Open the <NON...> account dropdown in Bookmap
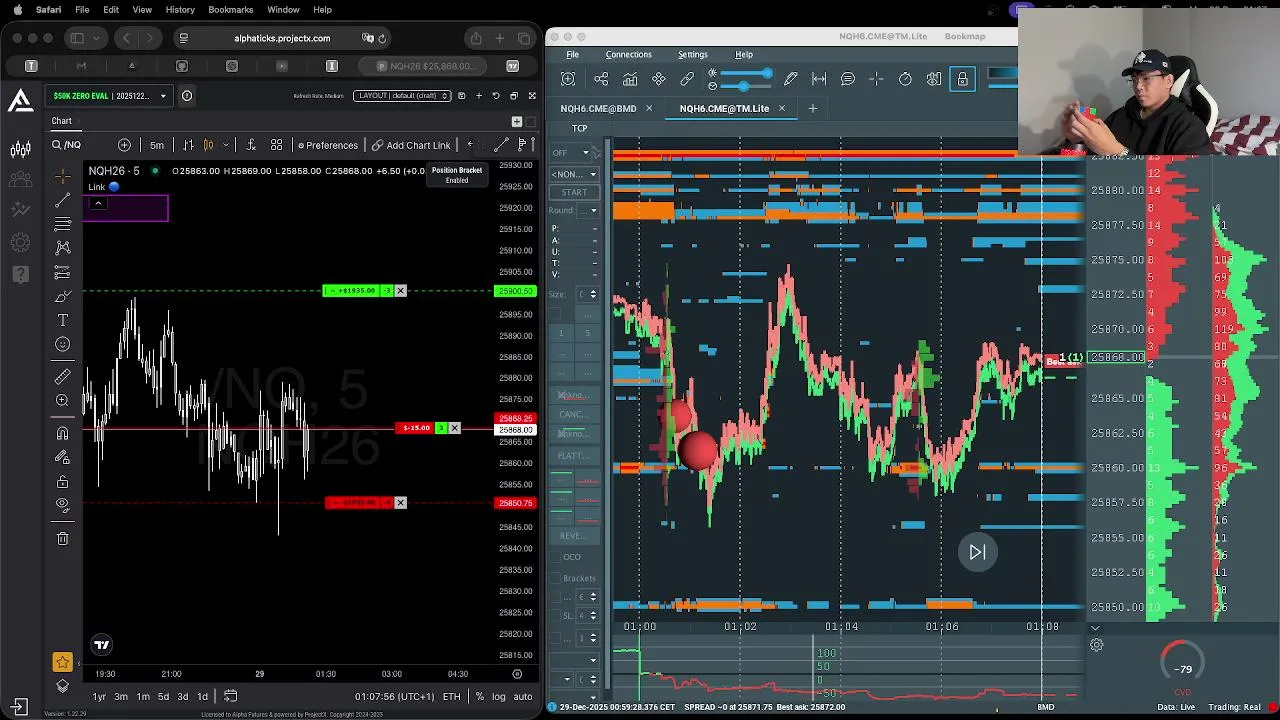The height and width of the screenshot is (720, 1280). click(573, 175)
